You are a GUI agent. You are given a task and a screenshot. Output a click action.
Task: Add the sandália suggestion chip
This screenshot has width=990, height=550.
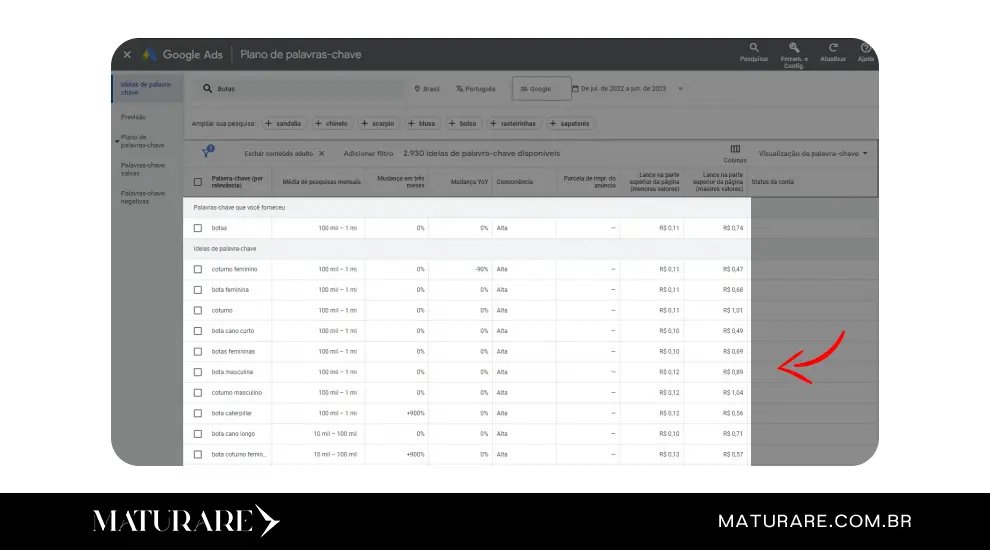pos(283,124)
